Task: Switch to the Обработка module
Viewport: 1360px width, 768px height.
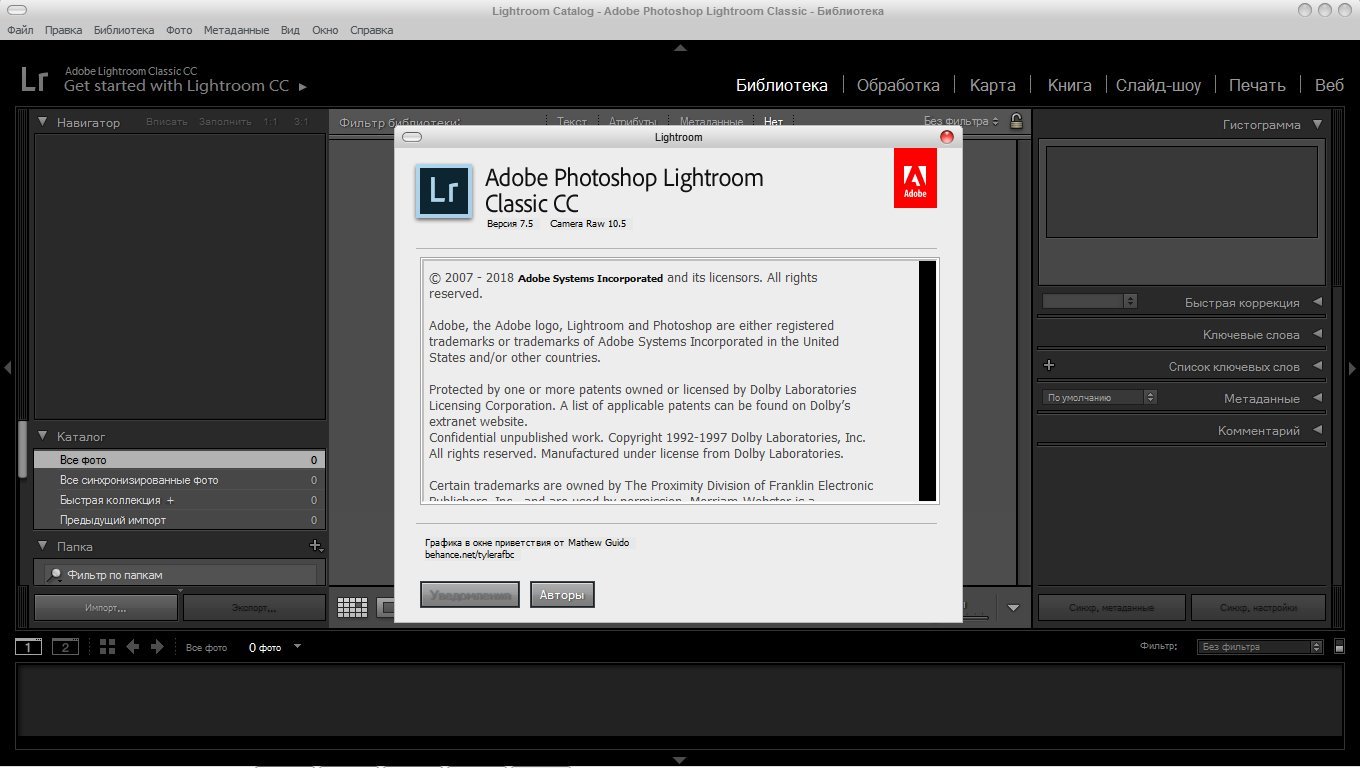Action: [x=898, y=85]
